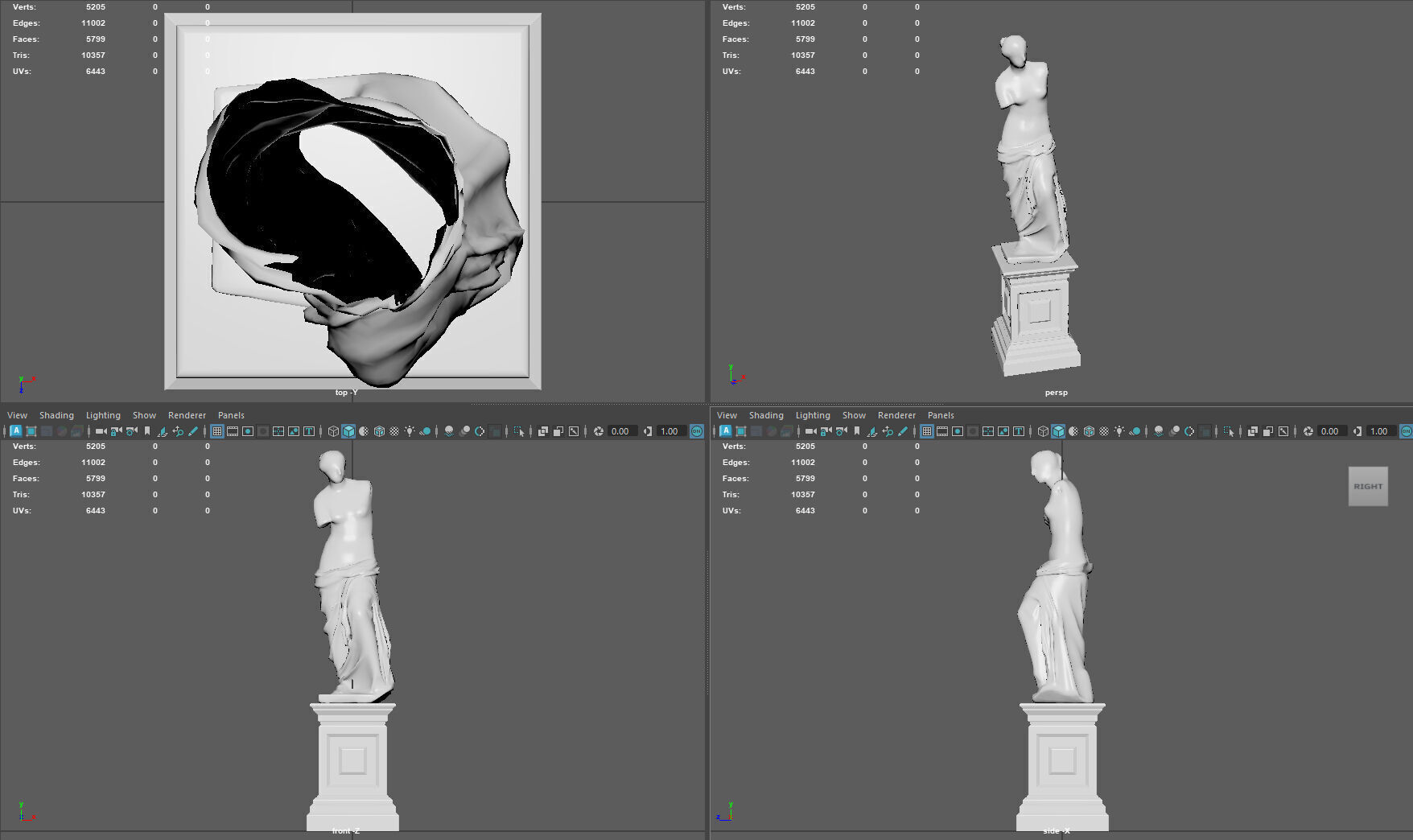This screenshot has width=1413, height=840.
Task: Toggle X-Ray icon in side panel toolbar
Action: (x=1253, y=431)
